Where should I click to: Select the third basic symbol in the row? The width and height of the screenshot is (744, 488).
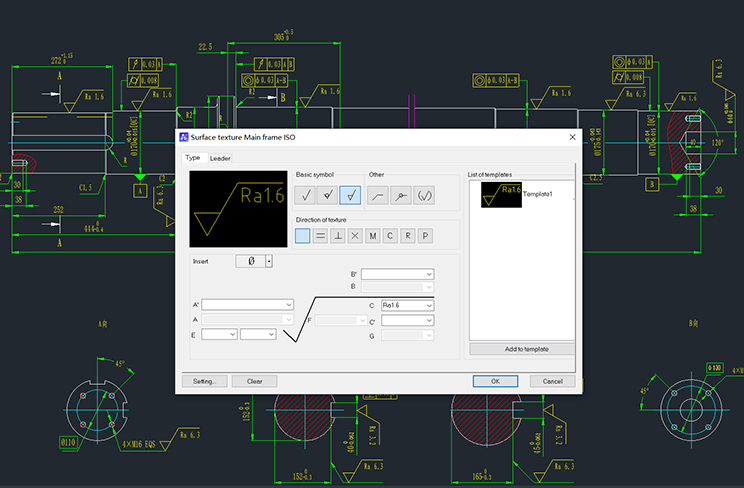tap(350, 196)
